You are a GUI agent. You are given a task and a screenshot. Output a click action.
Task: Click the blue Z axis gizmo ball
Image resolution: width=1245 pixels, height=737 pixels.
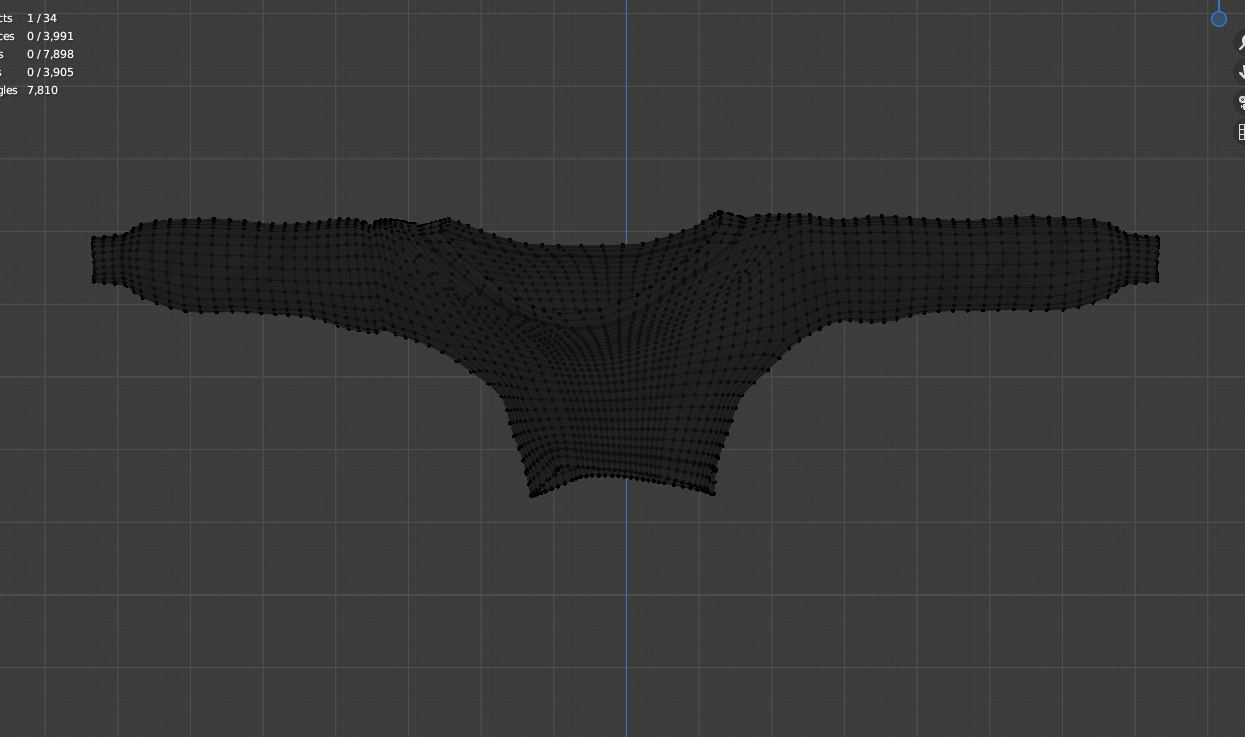[x=1218, y=19]
